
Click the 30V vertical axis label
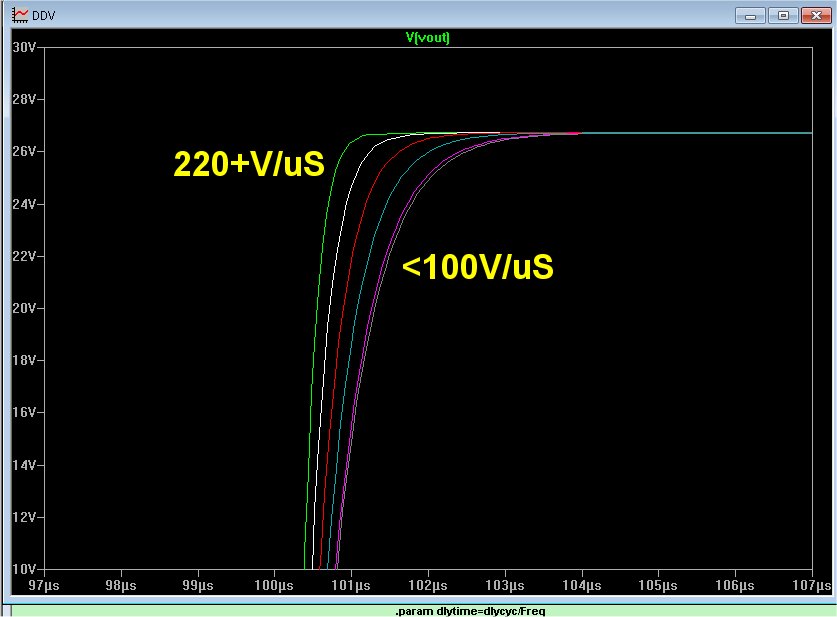24,48
